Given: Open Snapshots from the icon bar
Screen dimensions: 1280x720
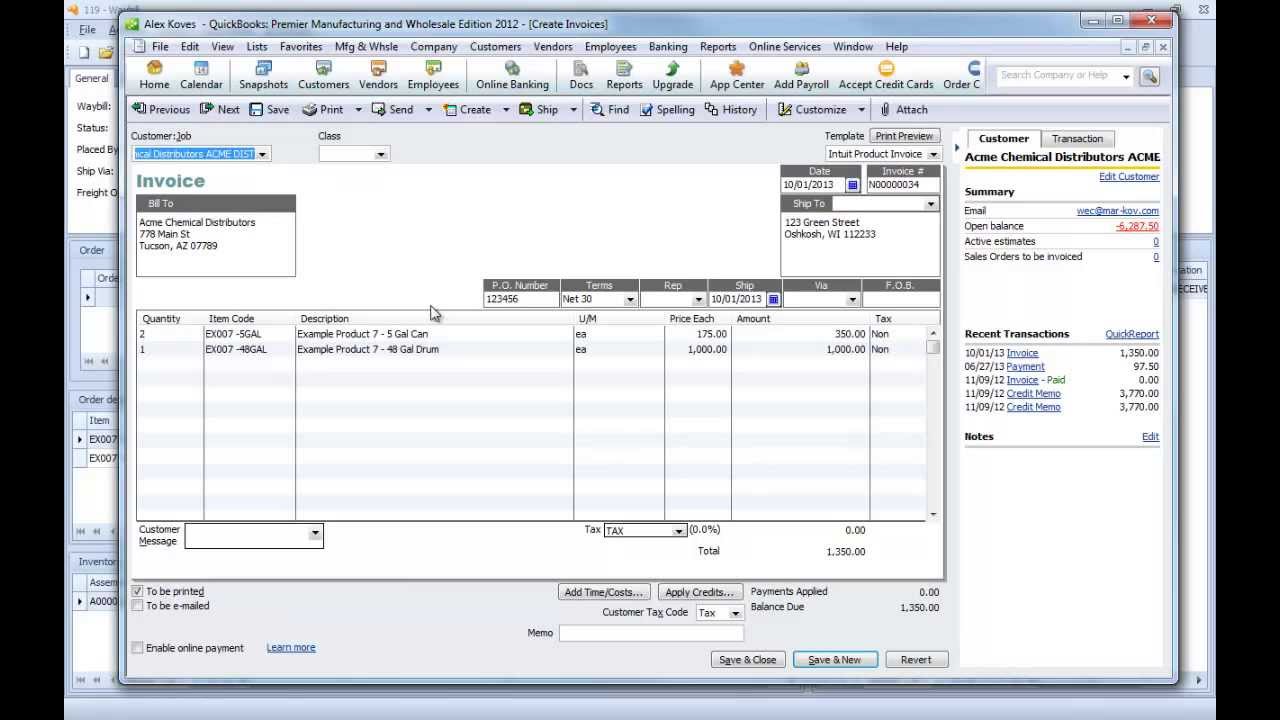Looking at the screenshot, I should (x=264, y=75).
